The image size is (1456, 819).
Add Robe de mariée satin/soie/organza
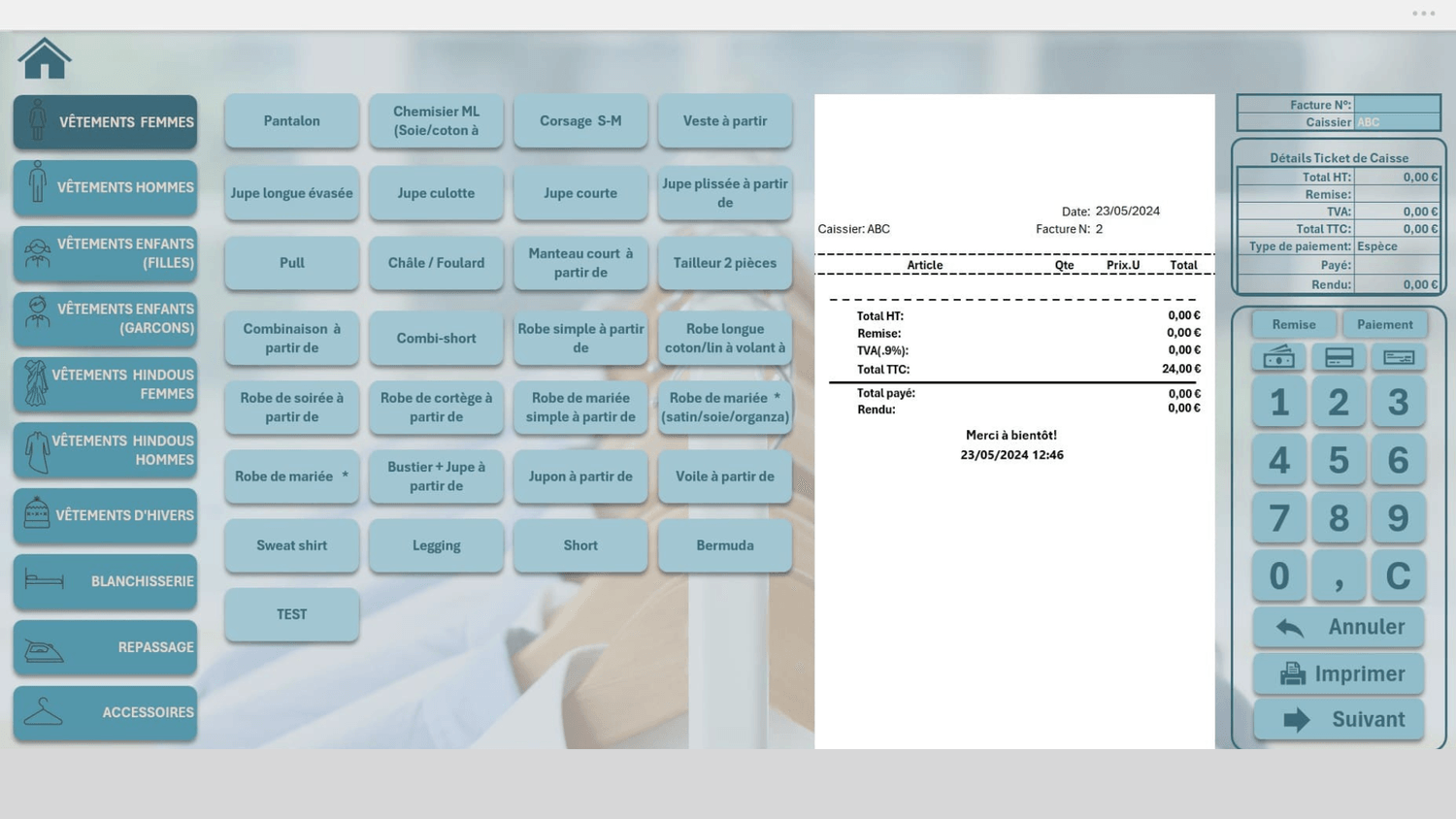[725, 408]
